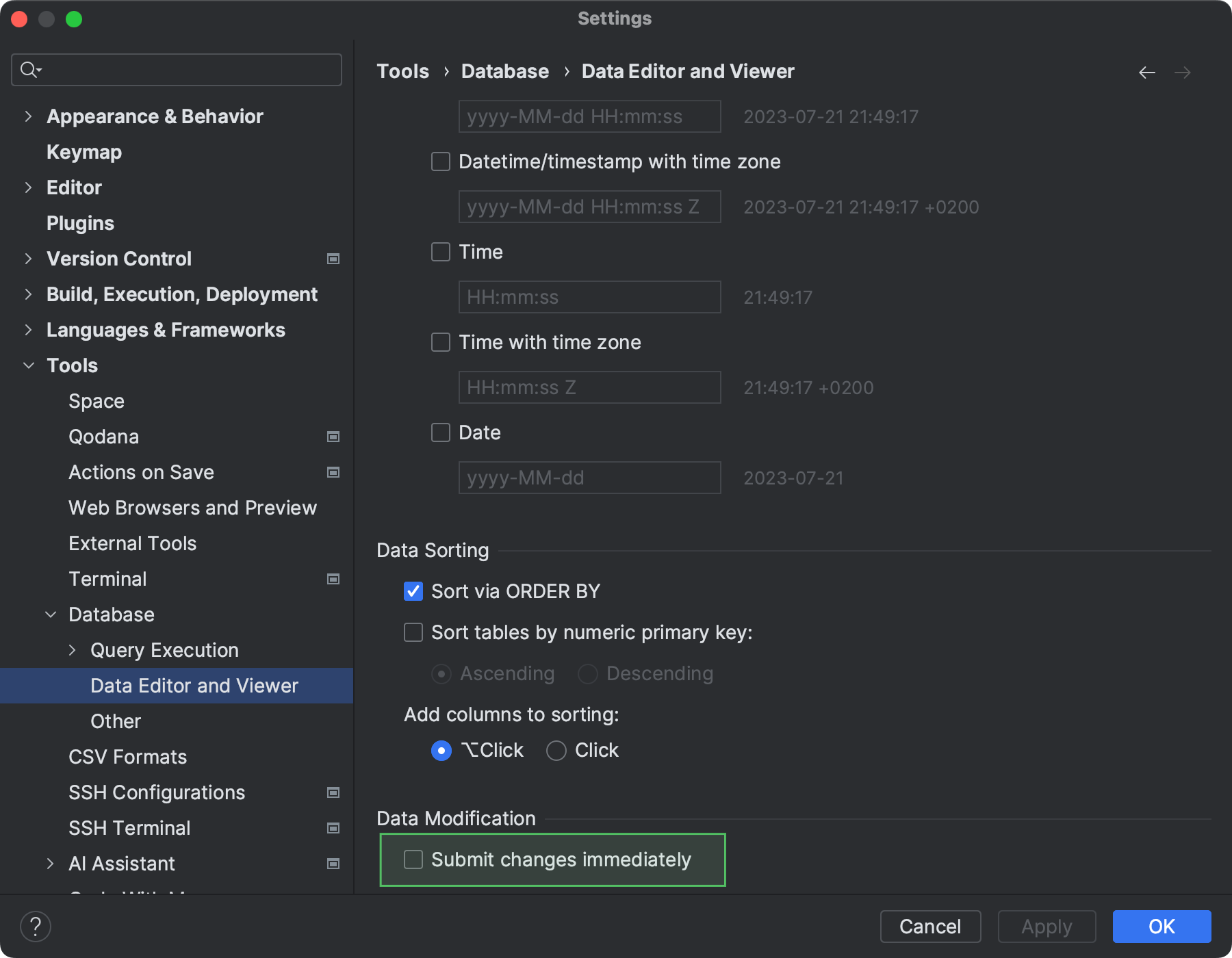Image resolution: width=1232 pixels, height=958 pixels.
Task: Click the Tools breadcrumb link
Action: (403, 71)
